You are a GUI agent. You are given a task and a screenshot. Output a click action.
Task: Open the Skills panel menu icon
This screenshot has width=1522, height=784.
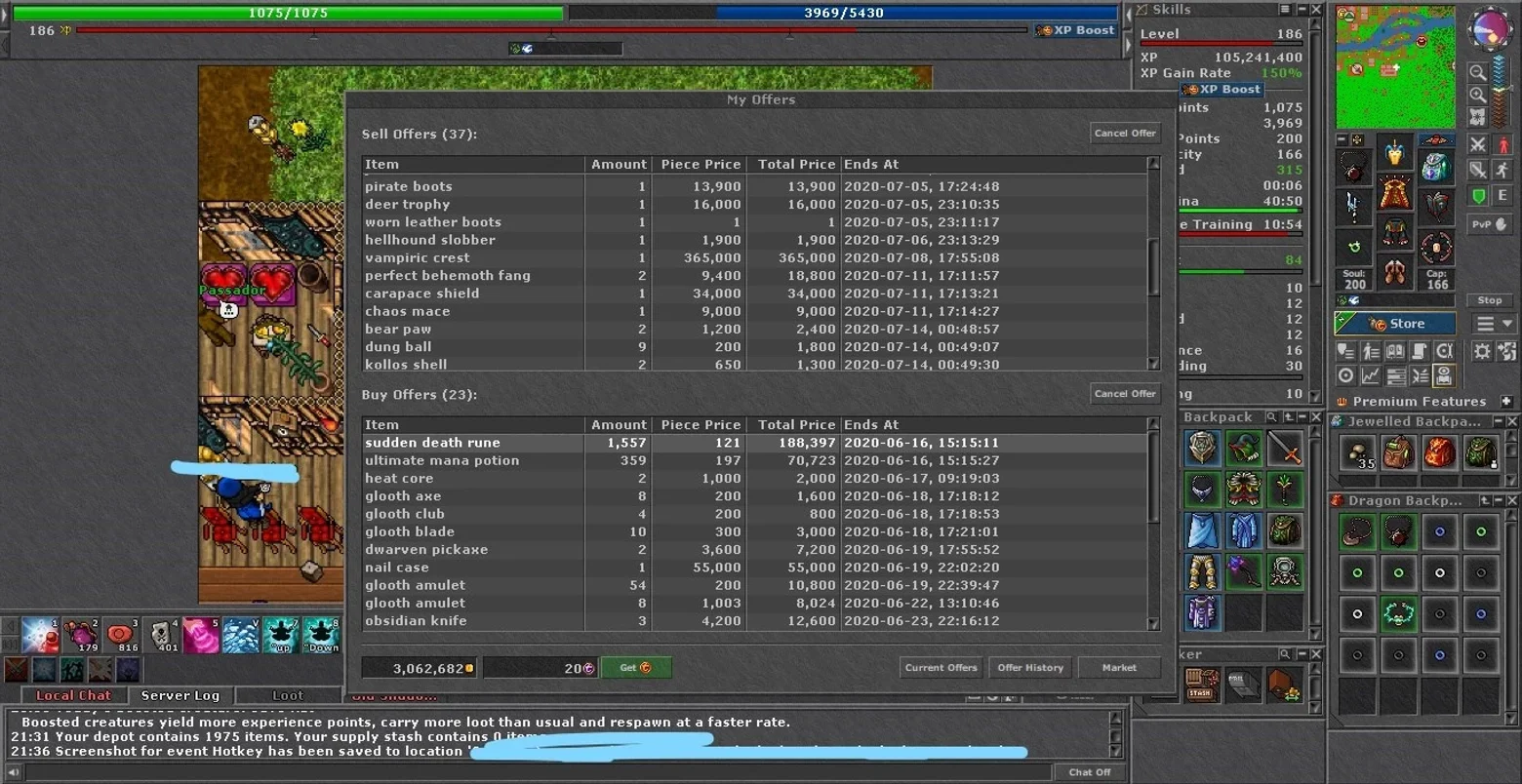(1285, 10)
